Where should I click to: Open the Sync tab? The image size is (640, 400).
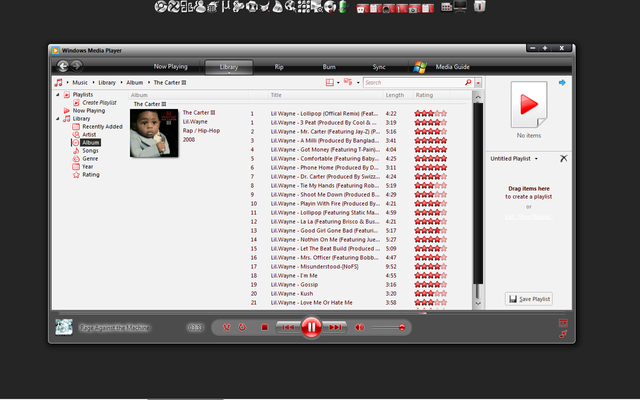point(379,67)
